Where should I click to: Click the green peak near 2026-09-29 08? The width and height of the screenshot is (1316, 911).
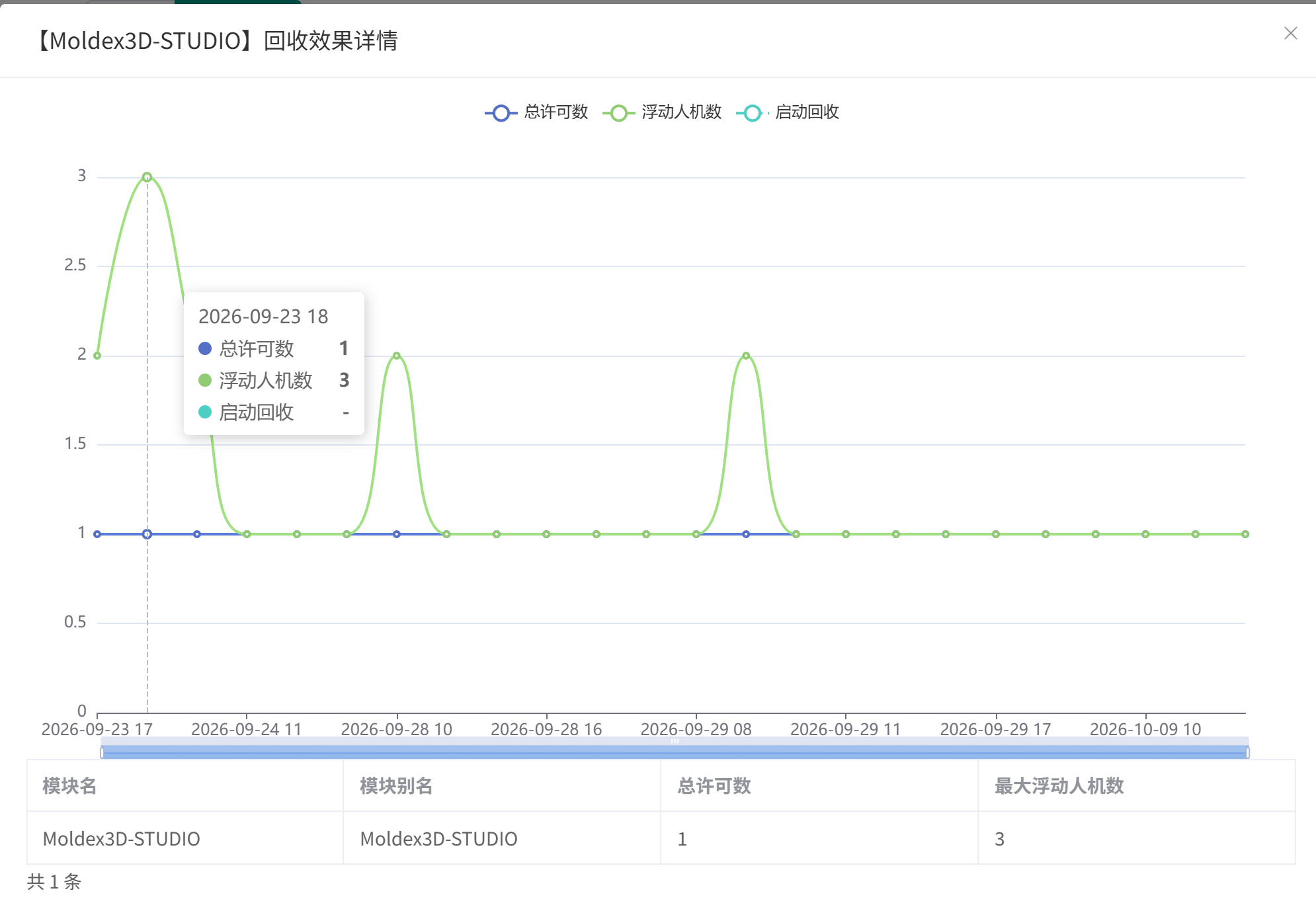[x=746, y=356]
